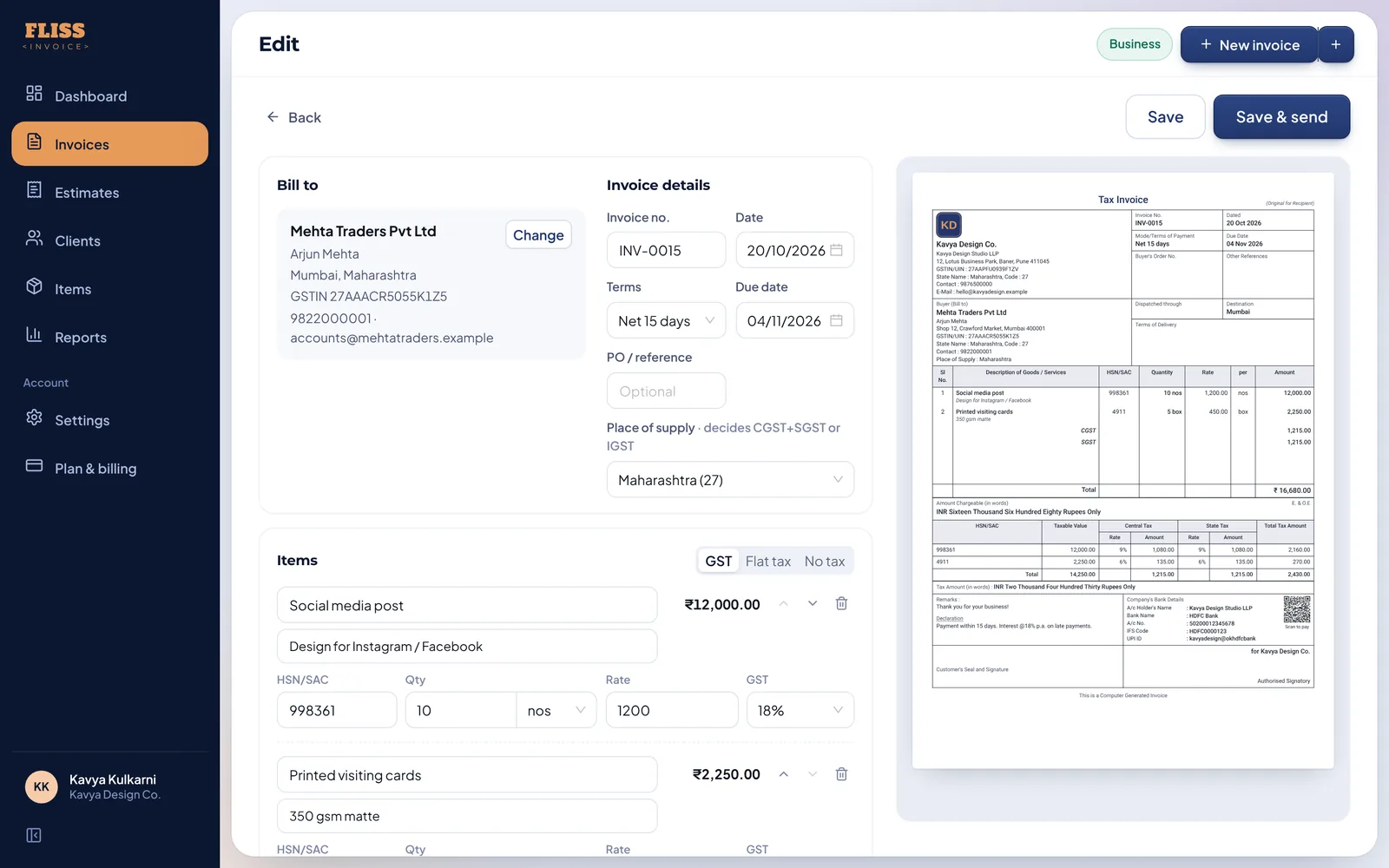The width and height of the screenshot is (1389, 868).
Task: Delete the Printed visiting cards item
Action: [841, 774]
